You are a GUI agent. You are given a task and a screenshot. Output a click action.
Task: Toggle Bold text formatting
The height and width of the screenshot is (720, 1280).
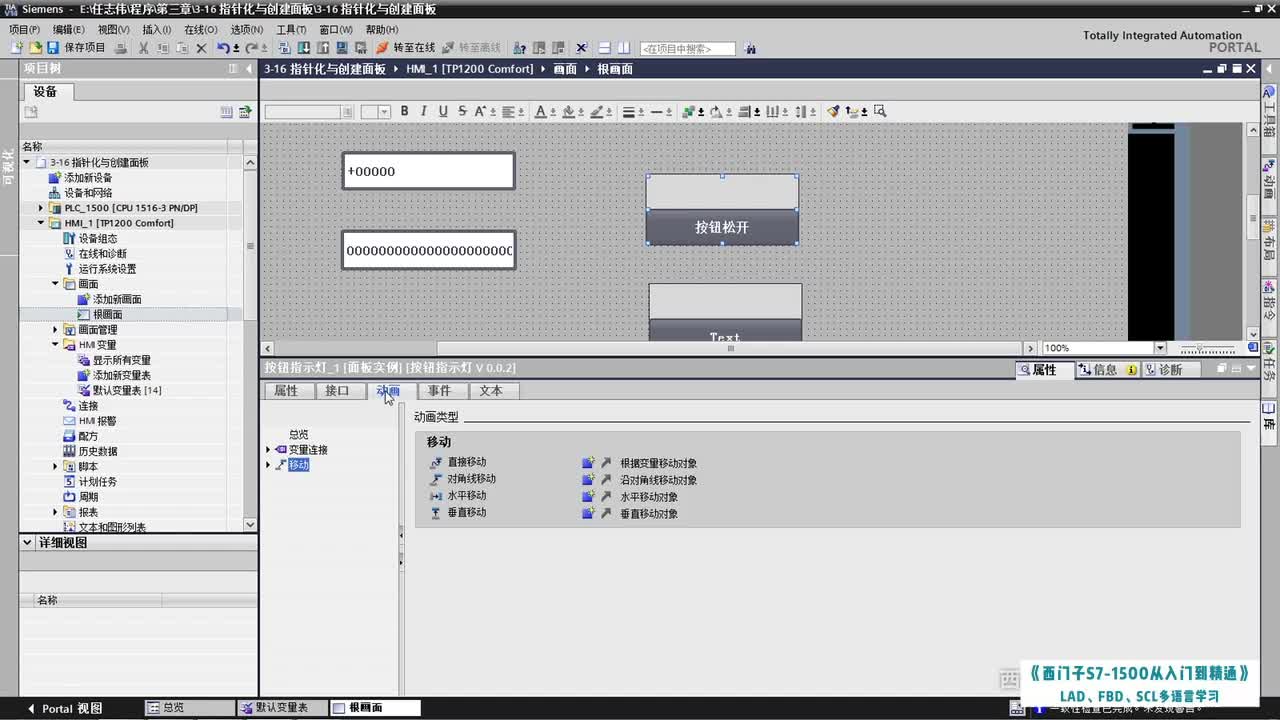[x=404, y=111]
